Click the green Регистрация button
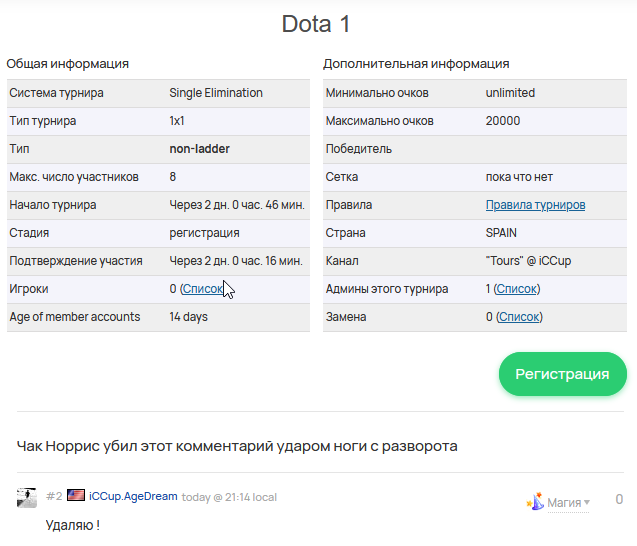Image resolution: width=637 pixels, height=546 pixels. pos(562,374)
